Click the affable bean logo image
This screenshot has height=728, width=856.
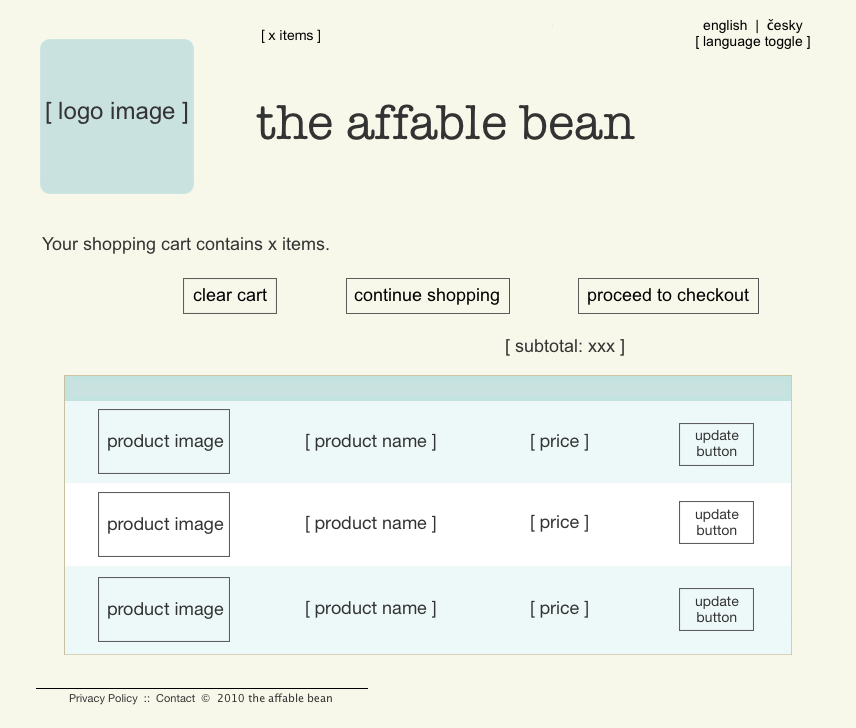pos(116,115)
